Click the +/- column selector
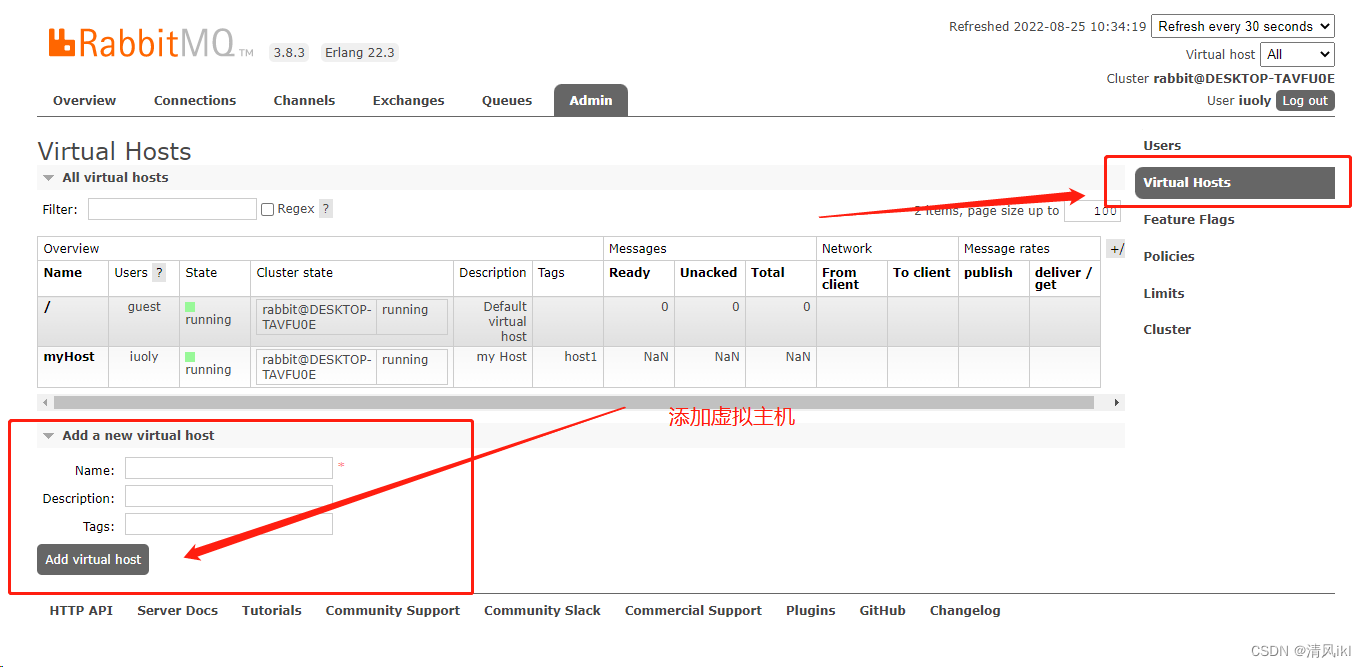This screenshot has width=1366, height=667. coord(1117,249)
